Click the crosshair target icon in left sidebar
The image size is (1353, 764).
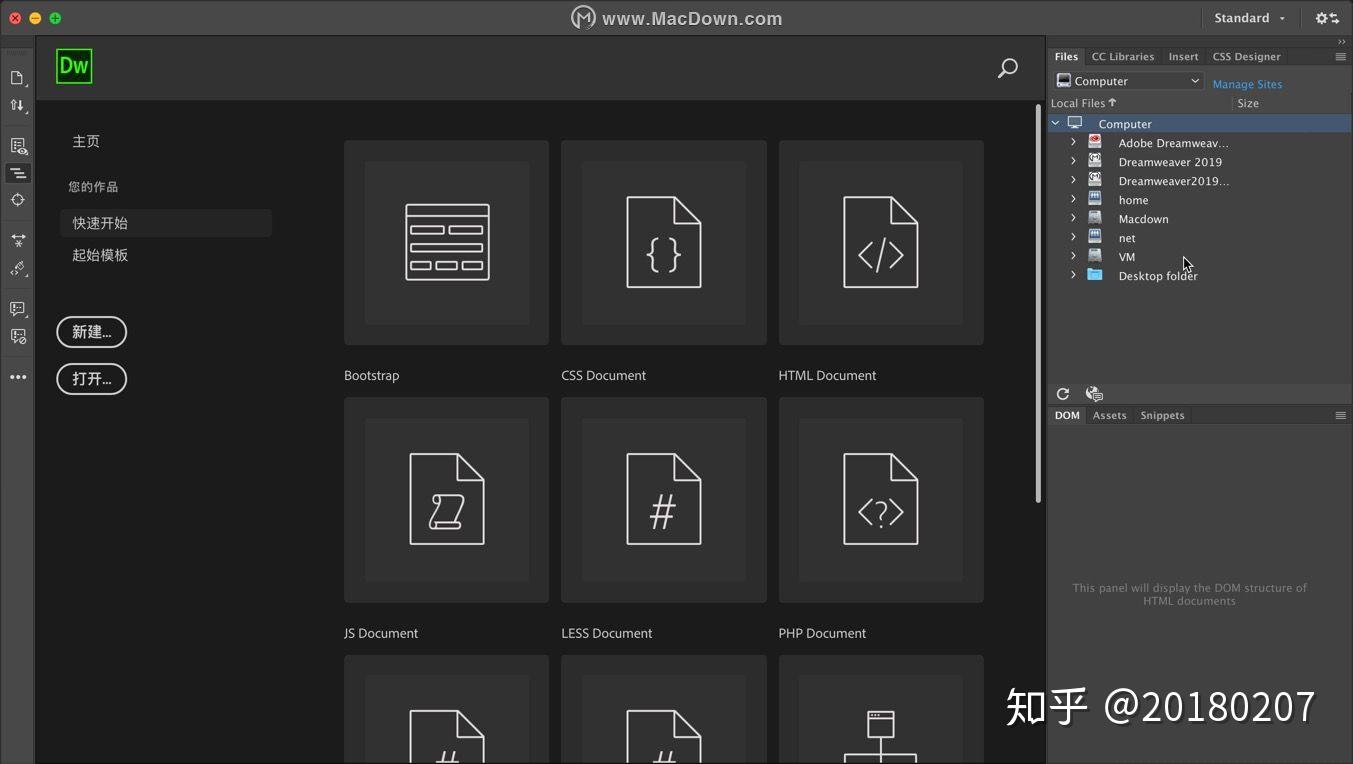pos(17,199)
